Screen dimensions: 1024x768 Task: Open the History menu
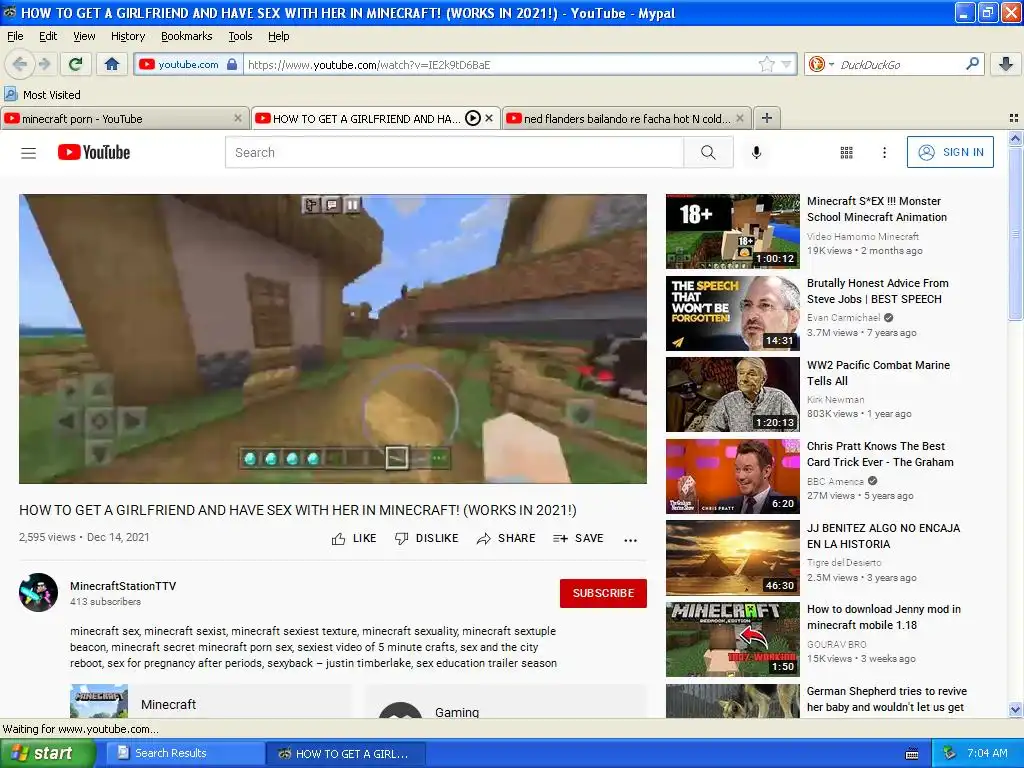pyautogui.click(x=128, y=36)
